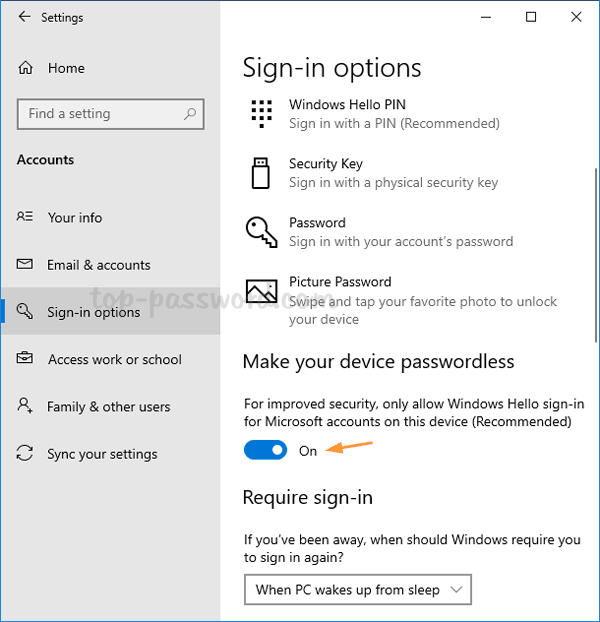Click the Sync your settings arrows icon
600x622 pixels.
pos(25,453)
